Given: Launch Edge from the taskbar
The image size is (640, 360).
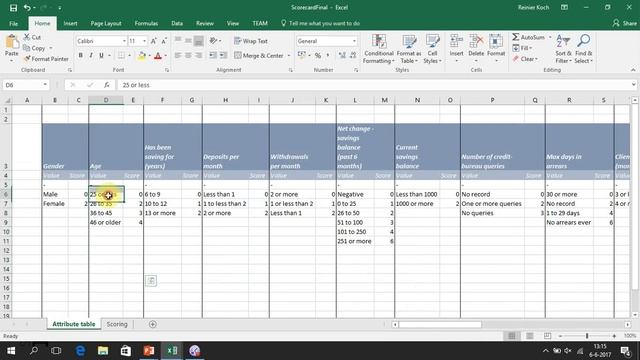Looking at the screenshot, I should (x=80, y=351).
